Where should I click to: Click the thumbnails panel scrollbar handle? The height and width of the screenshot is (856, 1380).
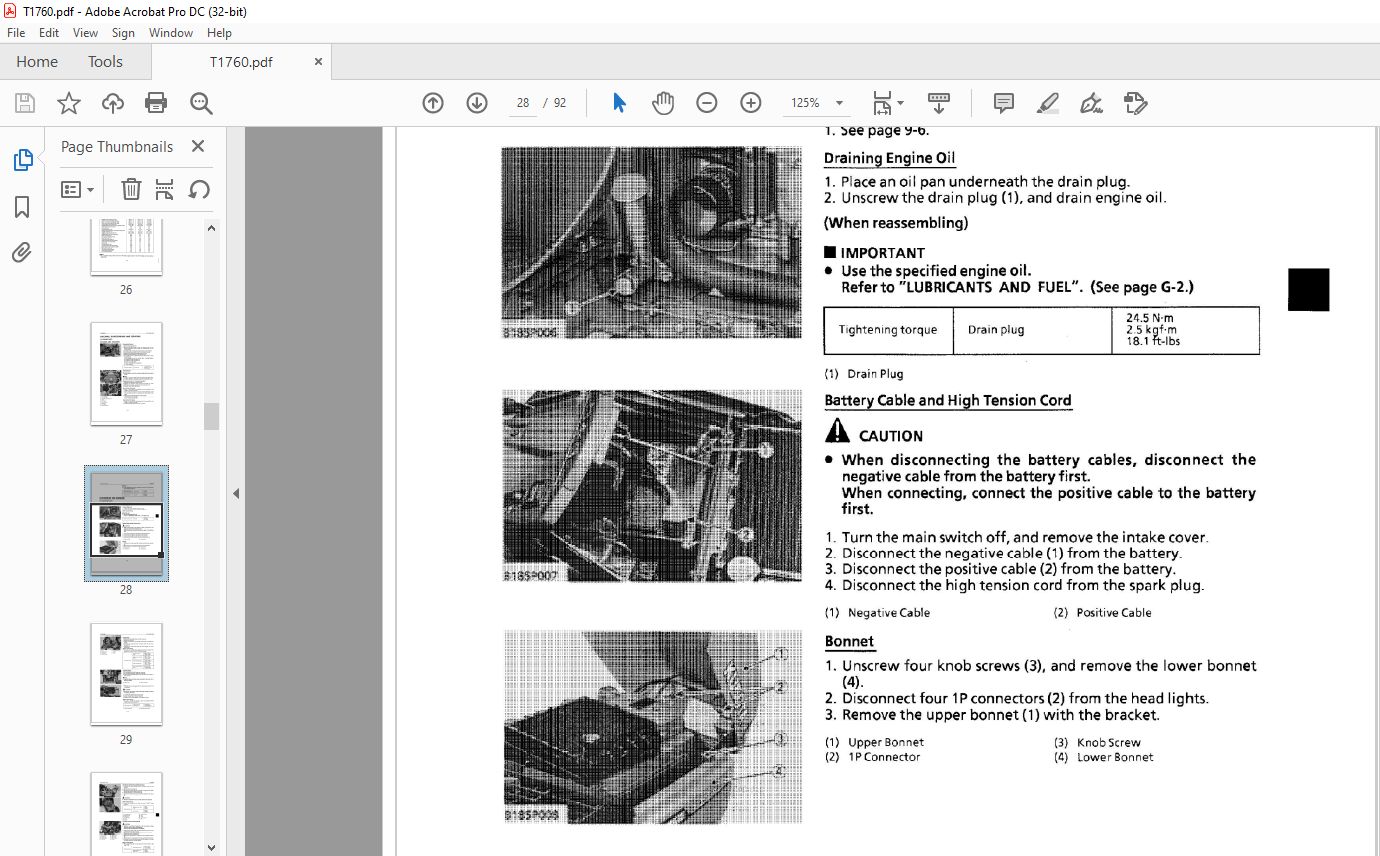pyautogui.click(x=211, y=416)
